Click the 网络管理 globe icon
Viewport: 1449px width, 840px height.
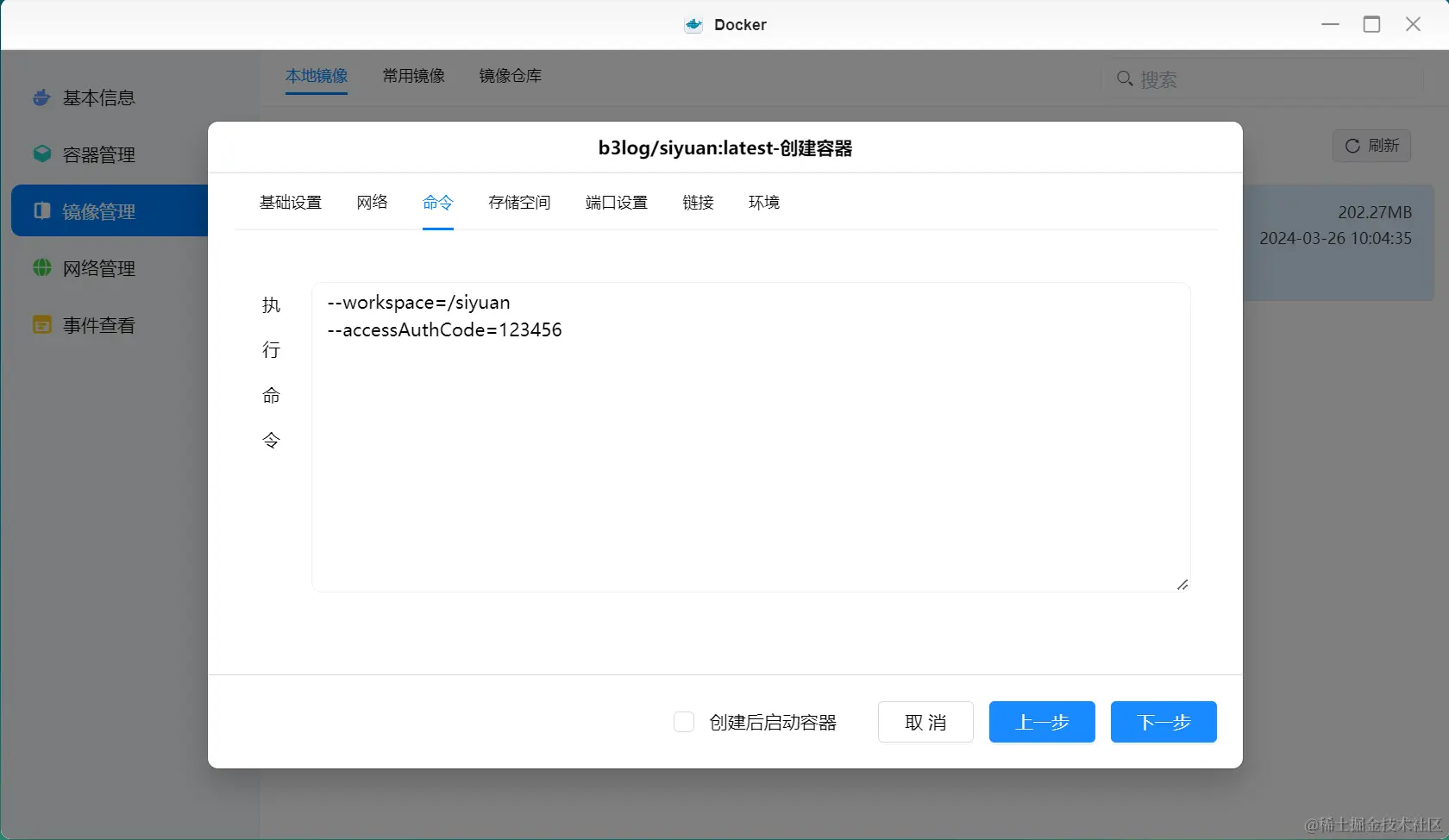point(41,268)
